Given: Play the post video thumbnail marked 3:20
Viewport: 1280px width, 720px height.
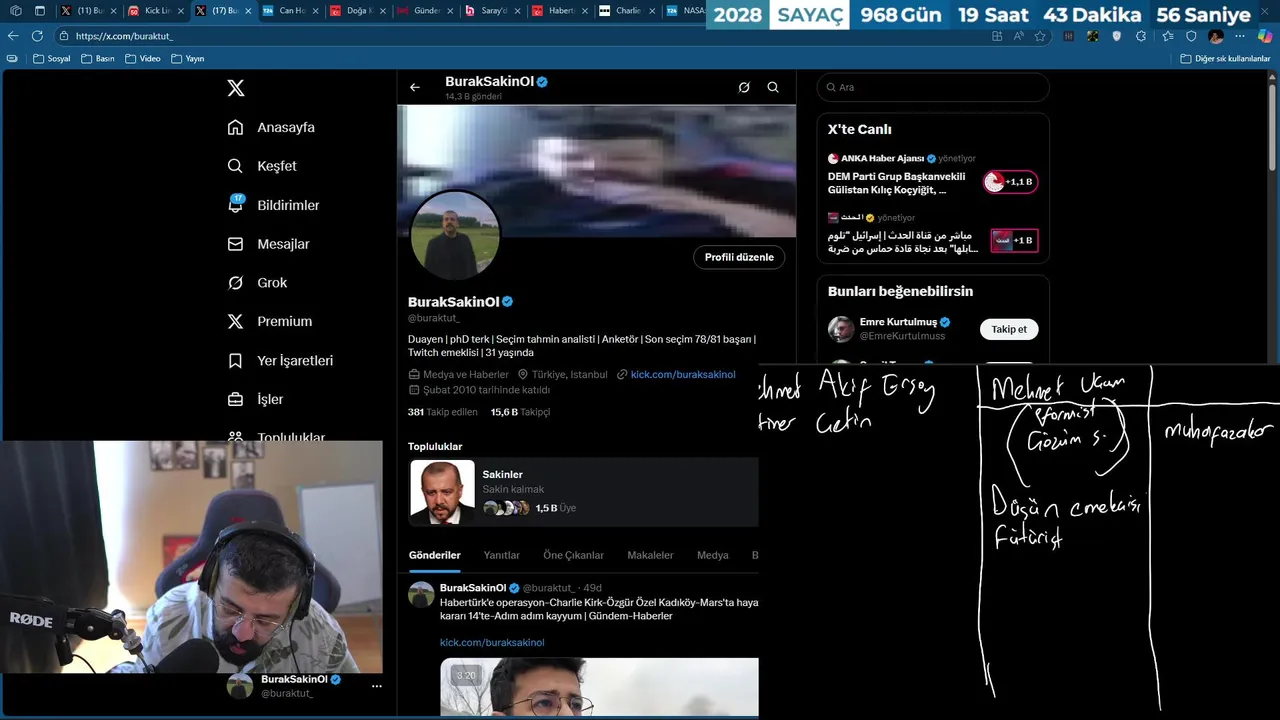Looking at the screenshot, I should pyautogui.click(x=599, y=687).
